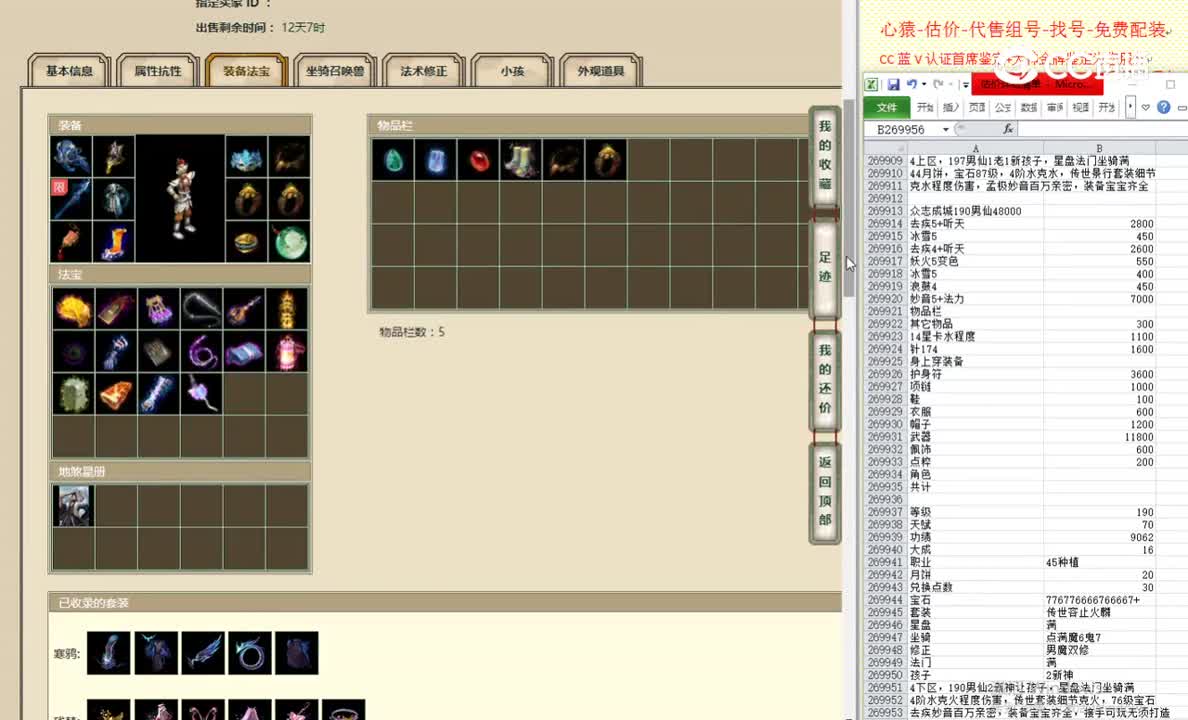Image resolution: width=1188 pixels, height=720 pixels.
Task: Click the ring-shaped 寒鸦 set item
Action: click(249, 653)
